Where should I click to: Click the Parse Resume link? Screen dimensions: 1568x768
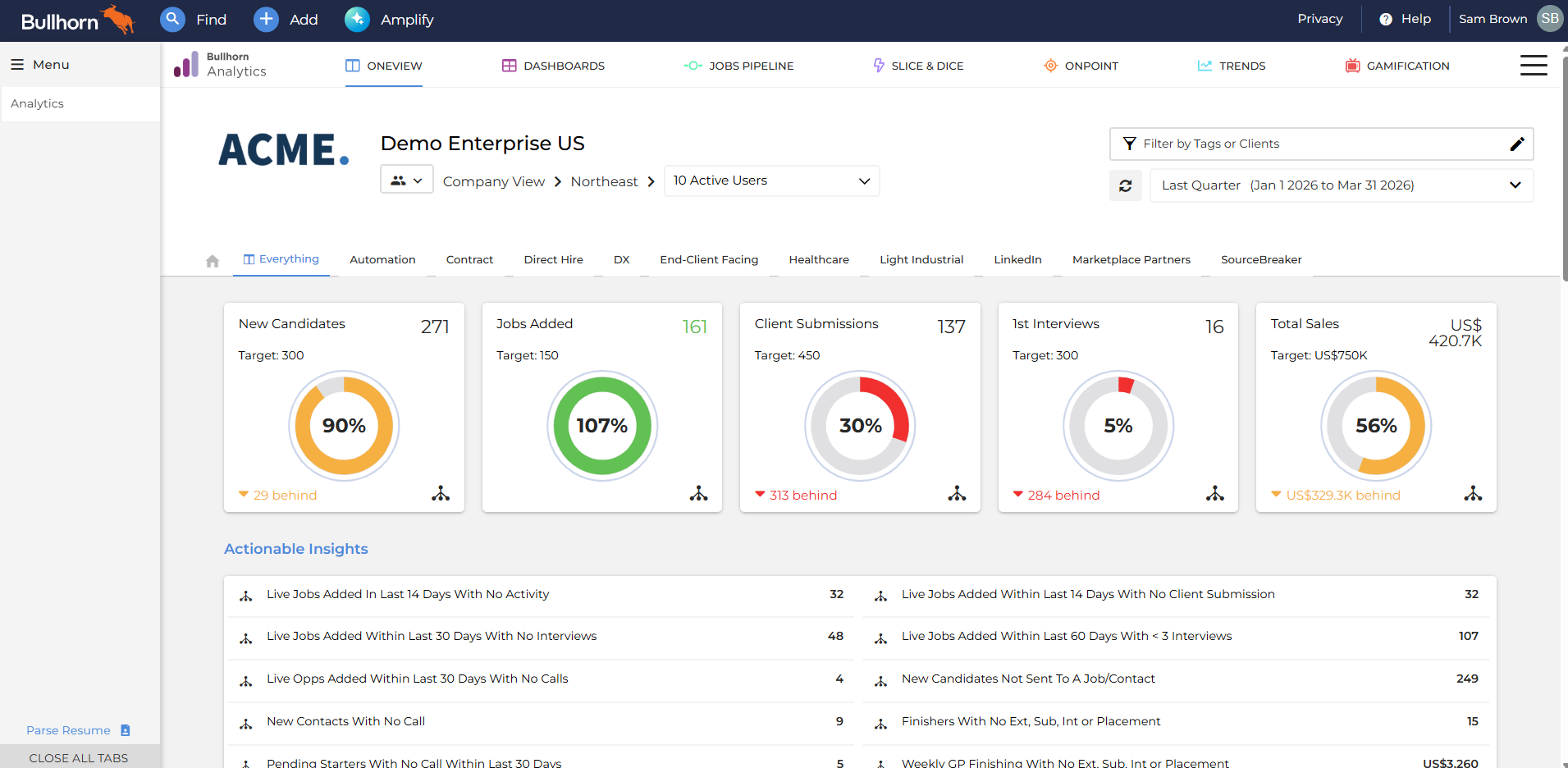point(68,730)
